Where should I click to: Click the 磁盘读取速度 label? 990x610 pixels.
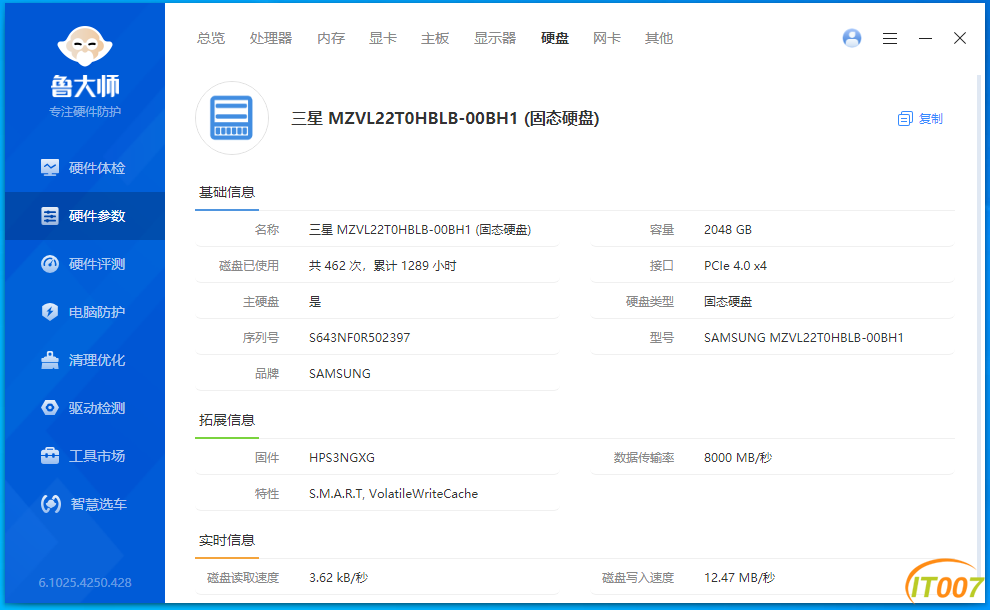(243, 578)
